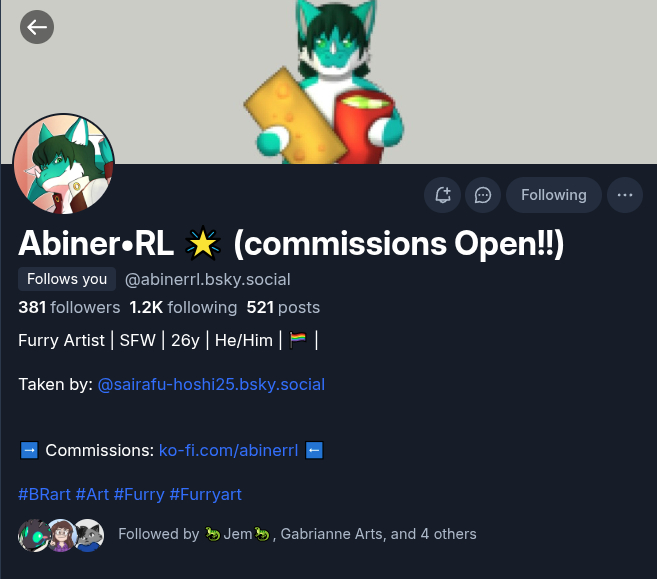The width and height of the screenshot is (657, 579).
Task: Click the brown-haired glasses follower avatar
Action: [62, 535]
